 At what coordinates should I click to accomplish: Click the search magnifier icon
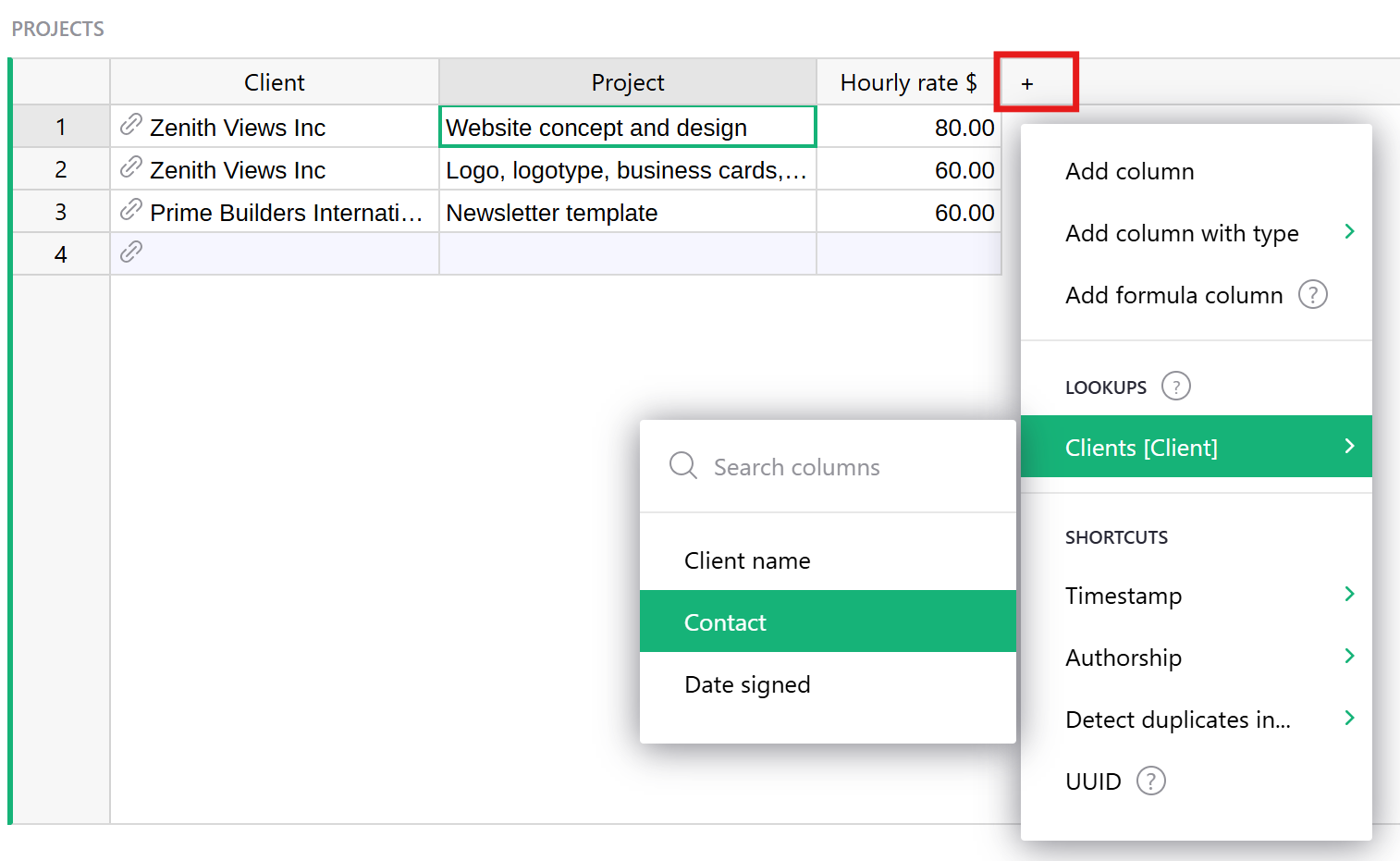click(x=682, y=465)
